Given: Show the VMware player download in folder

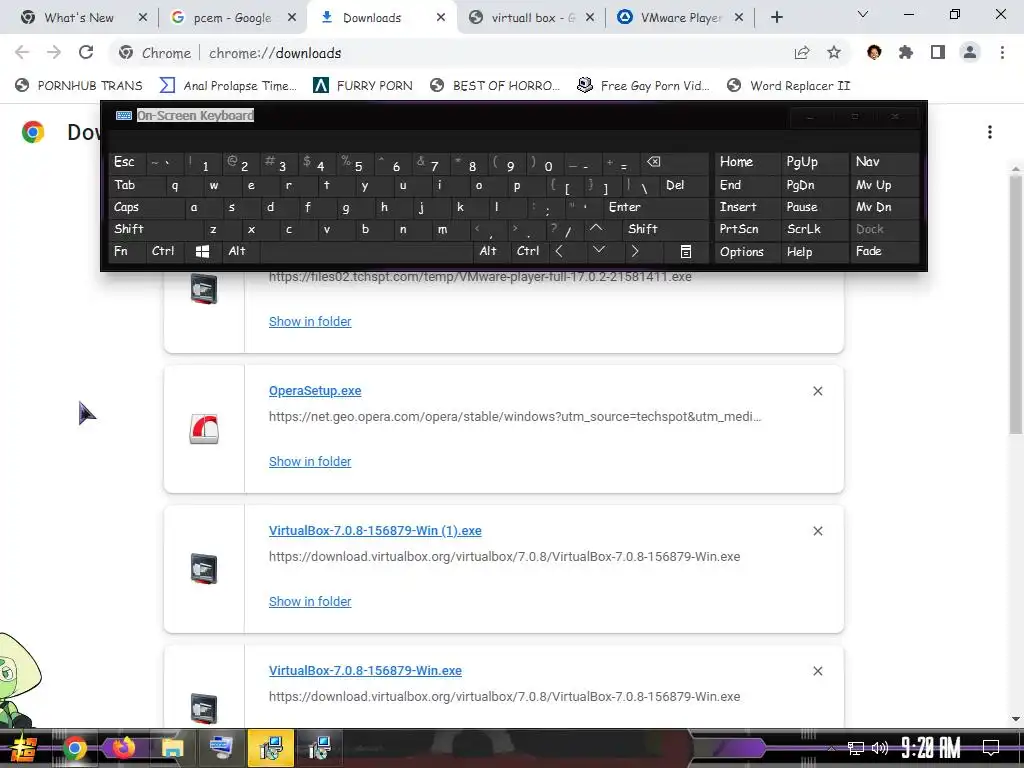Looking at the screenshot, I should (310, 321).
